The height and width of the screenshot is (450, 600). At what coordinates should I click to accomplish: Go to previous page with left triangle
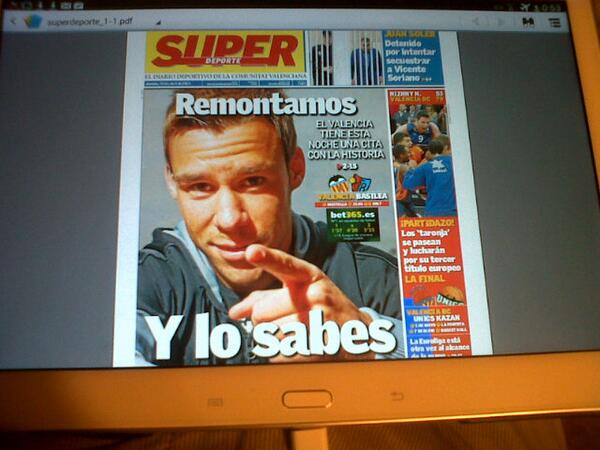pyautogui.click(x=476, y=21)
